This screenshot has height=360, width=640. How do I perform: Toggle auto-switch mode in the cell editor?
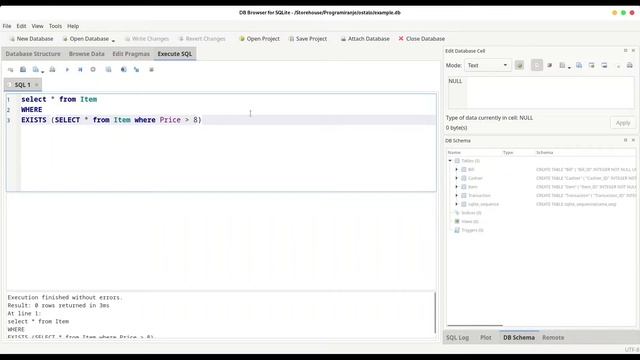click(519, 65)
